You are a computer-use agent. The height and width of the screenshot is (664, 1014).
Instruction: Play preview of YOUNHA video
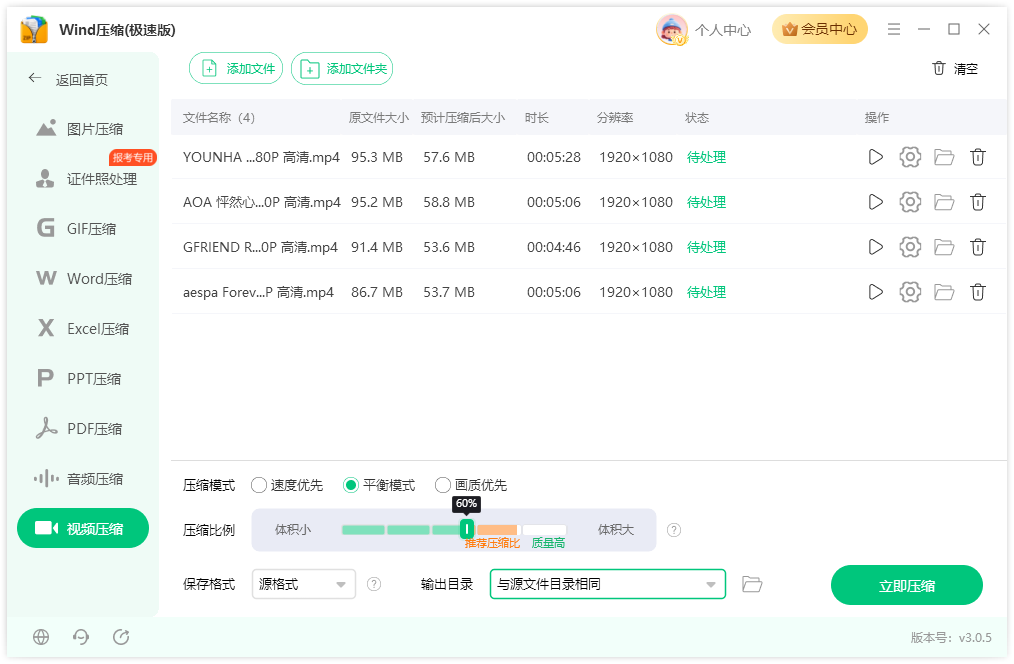pyautogui.click(x=875, y=157)
